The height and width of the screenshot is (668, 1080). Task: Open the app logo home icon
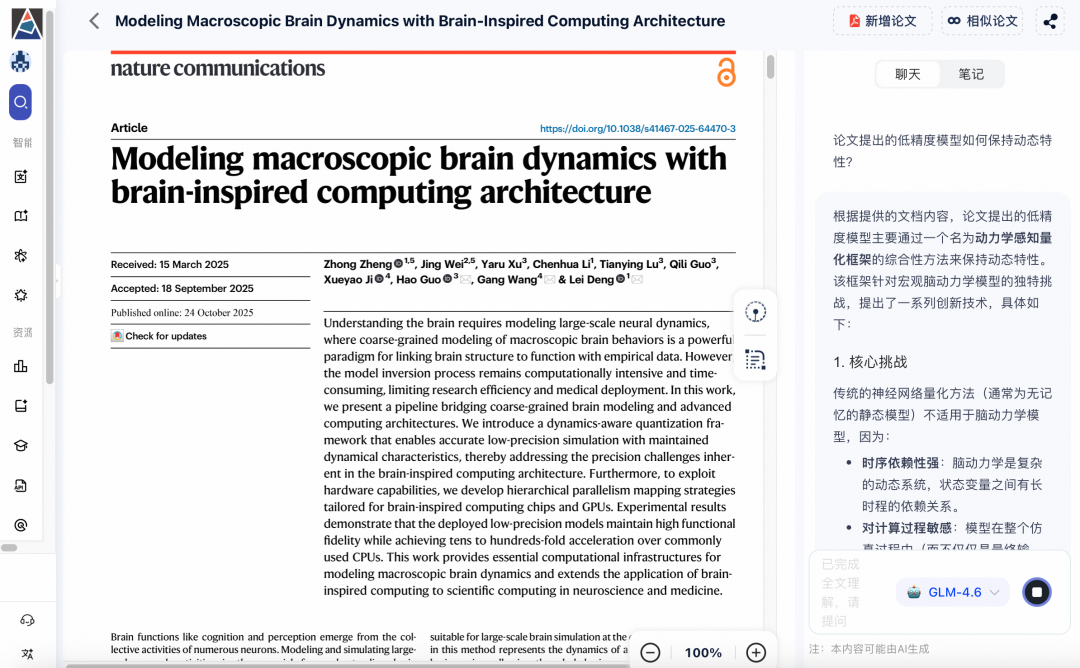(x=27, y=24)
